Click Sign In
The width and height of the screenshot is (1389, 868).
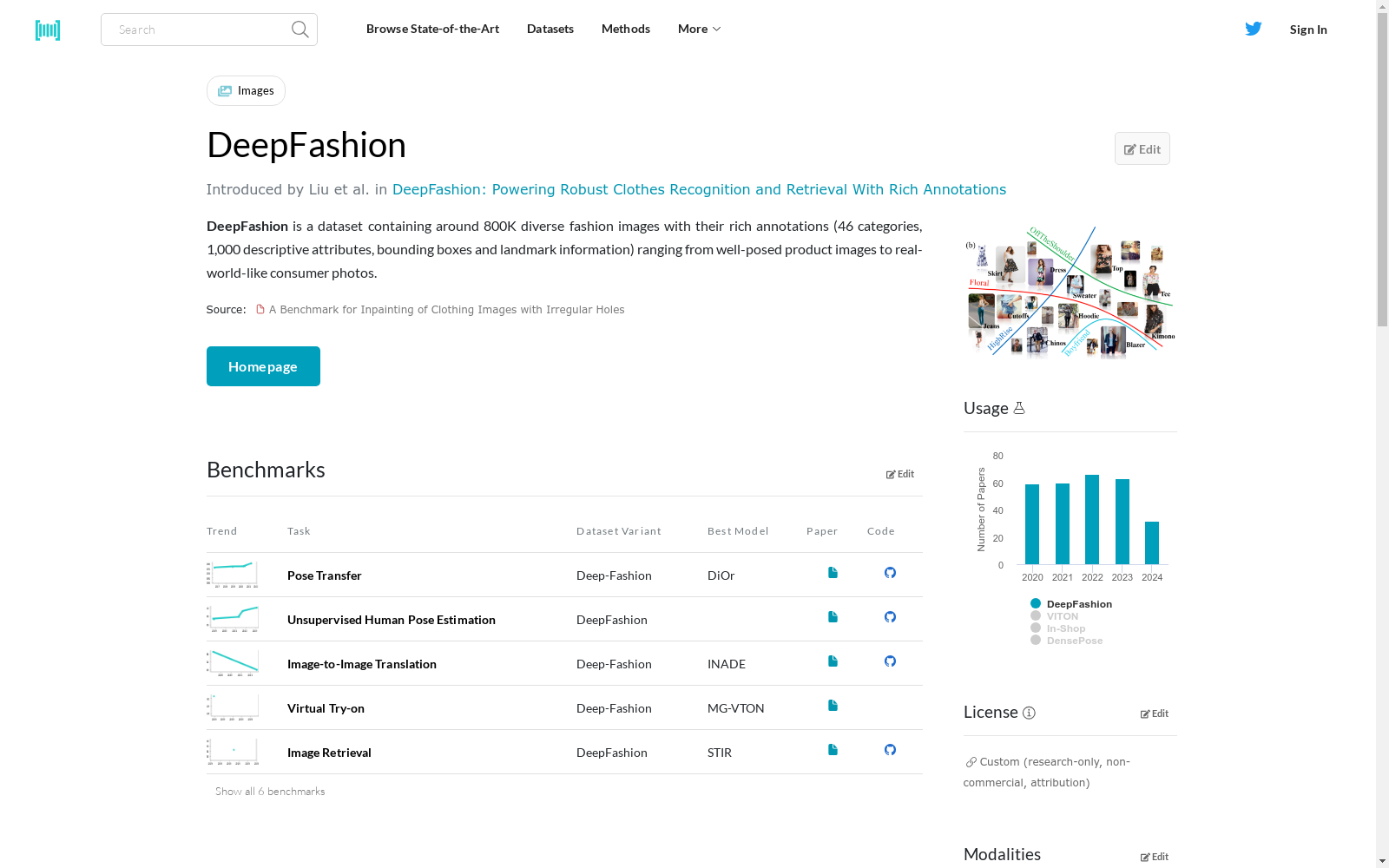[1308, 30]
